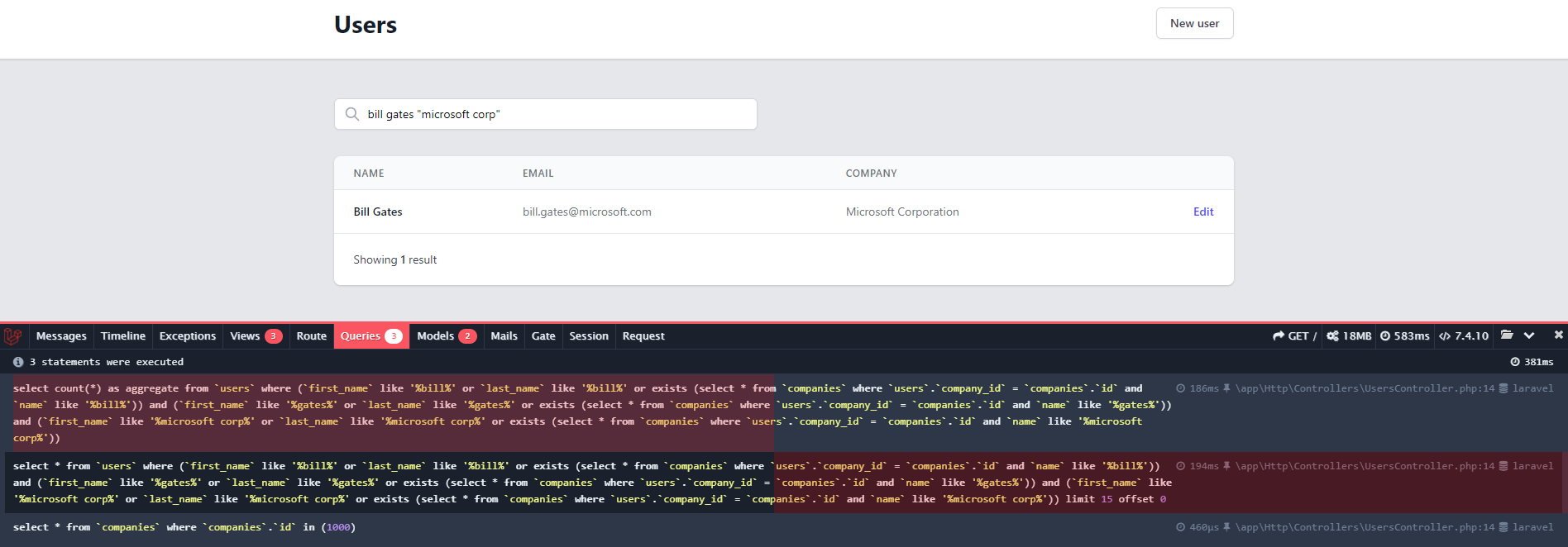Click the New user button
Image resolution: width=1568 pixels, height=547 pixels.
(1194, 23)
